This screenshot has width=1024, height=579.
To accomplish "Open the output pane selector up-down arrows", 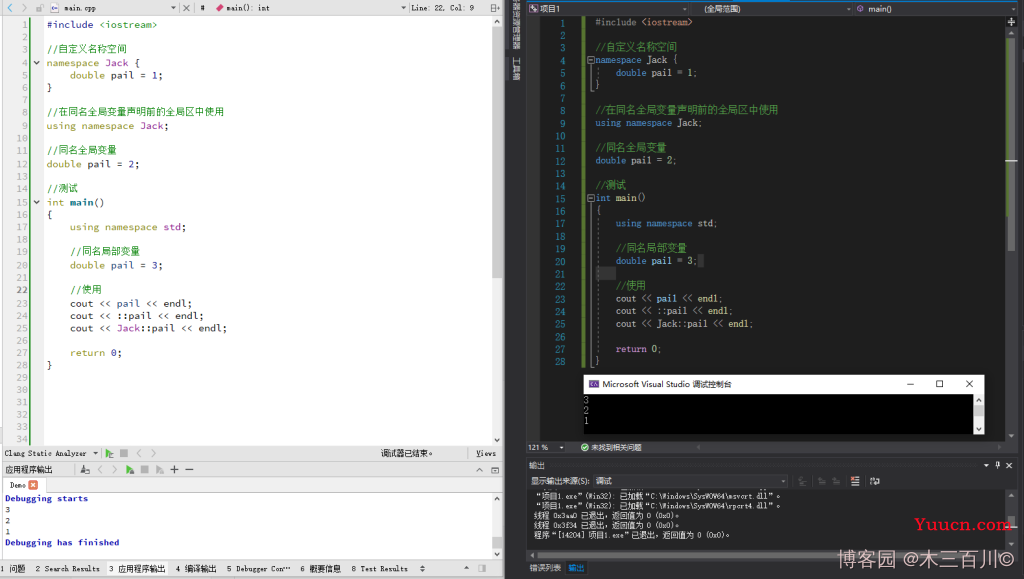I will pos(423,569).
